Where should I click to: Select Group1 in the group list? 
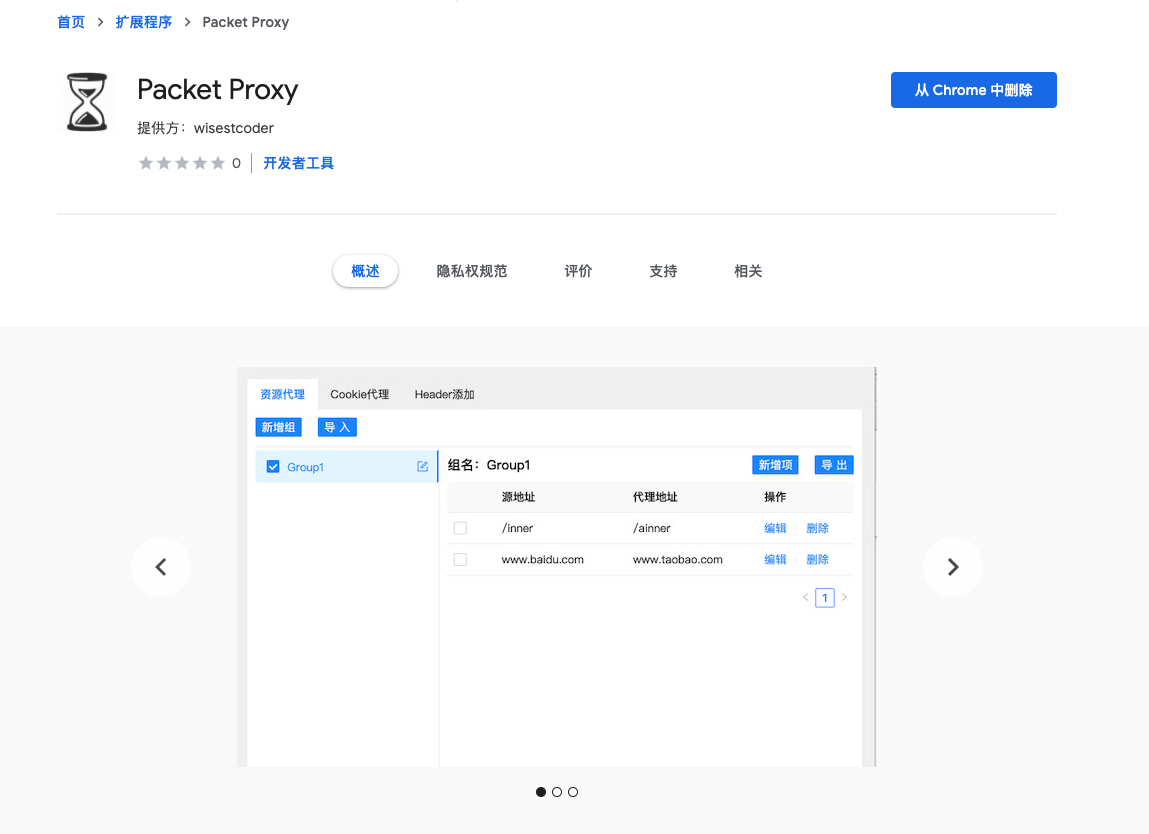point(347,466)
